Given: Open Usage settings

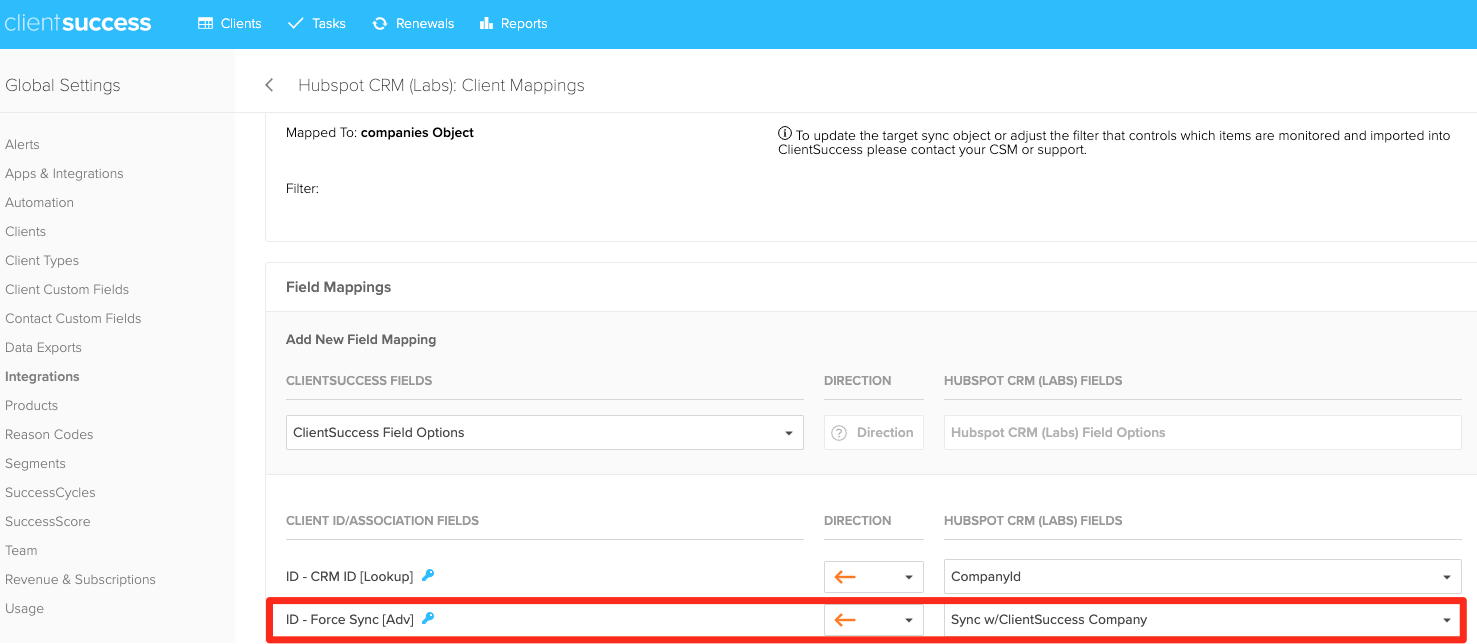Looking at the screenshot, I should point(24,608).
